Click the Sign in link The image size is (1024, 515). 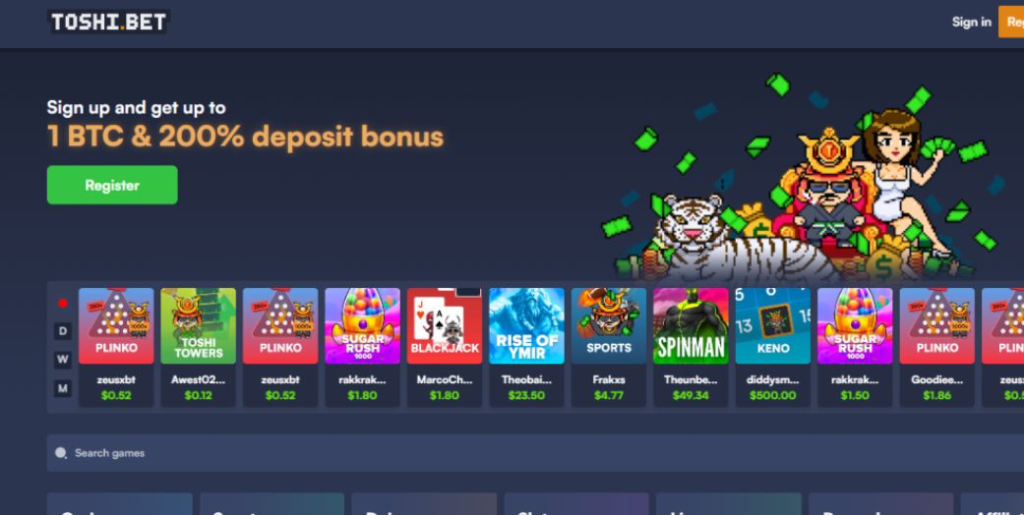tap(971, 22)
